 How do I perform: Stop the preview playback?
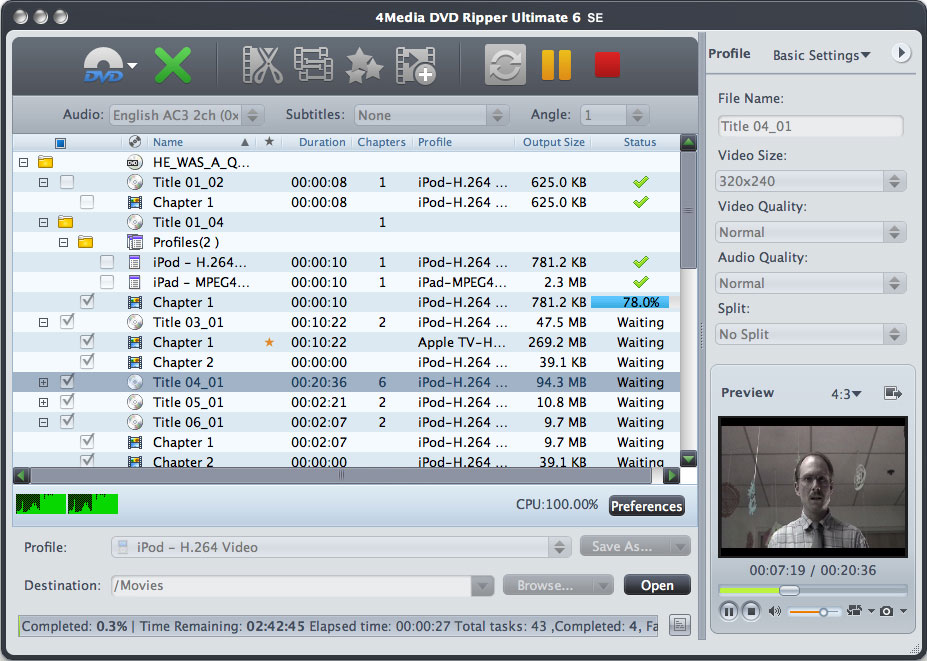pyautogui.click(x=751, y=611)
